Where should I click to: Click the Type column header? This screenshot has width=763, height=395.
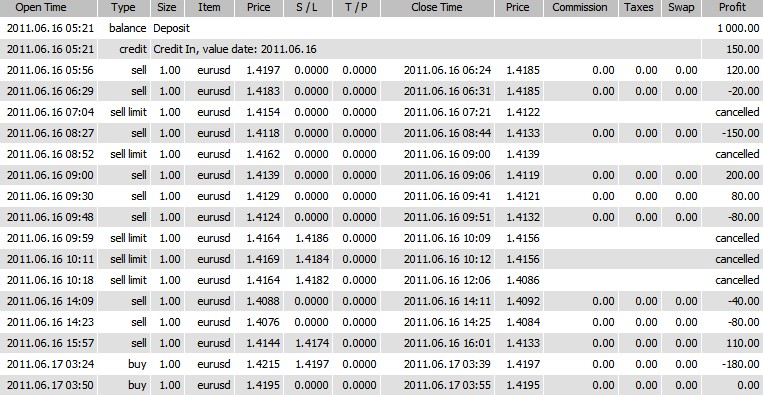click(124, 8)
